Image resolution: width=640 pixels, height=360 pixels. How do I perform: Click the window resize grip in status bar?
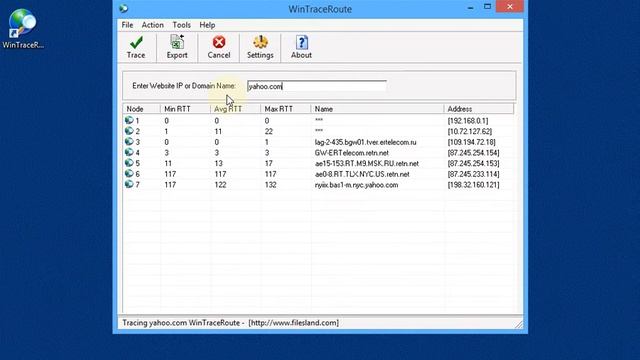pyautogui.click(x=519, y=324)
